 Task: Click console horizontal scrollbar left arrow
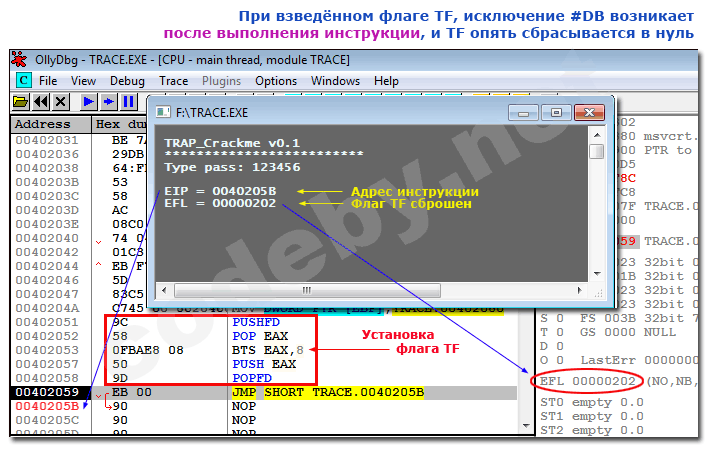tap(164, 290)
